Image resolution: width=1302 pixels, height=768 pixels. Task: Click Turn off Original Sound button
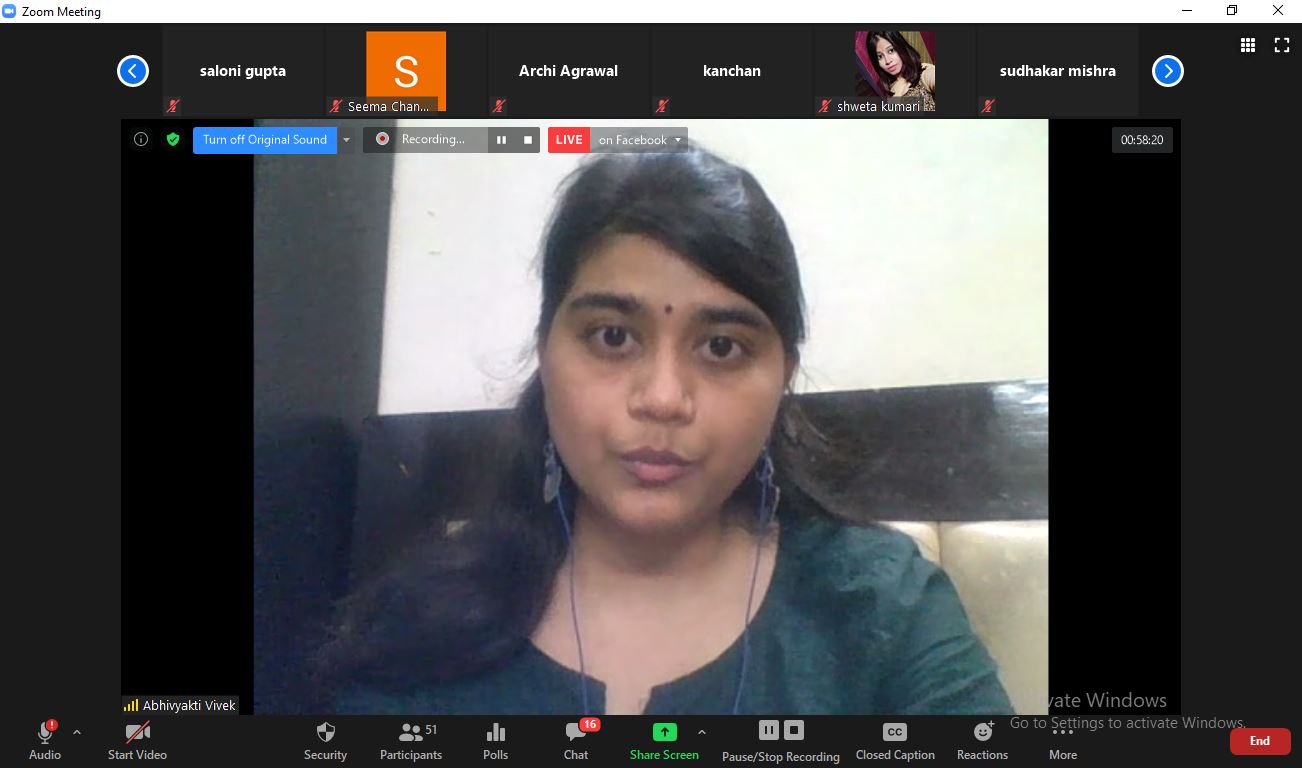(x=265, y=140)
